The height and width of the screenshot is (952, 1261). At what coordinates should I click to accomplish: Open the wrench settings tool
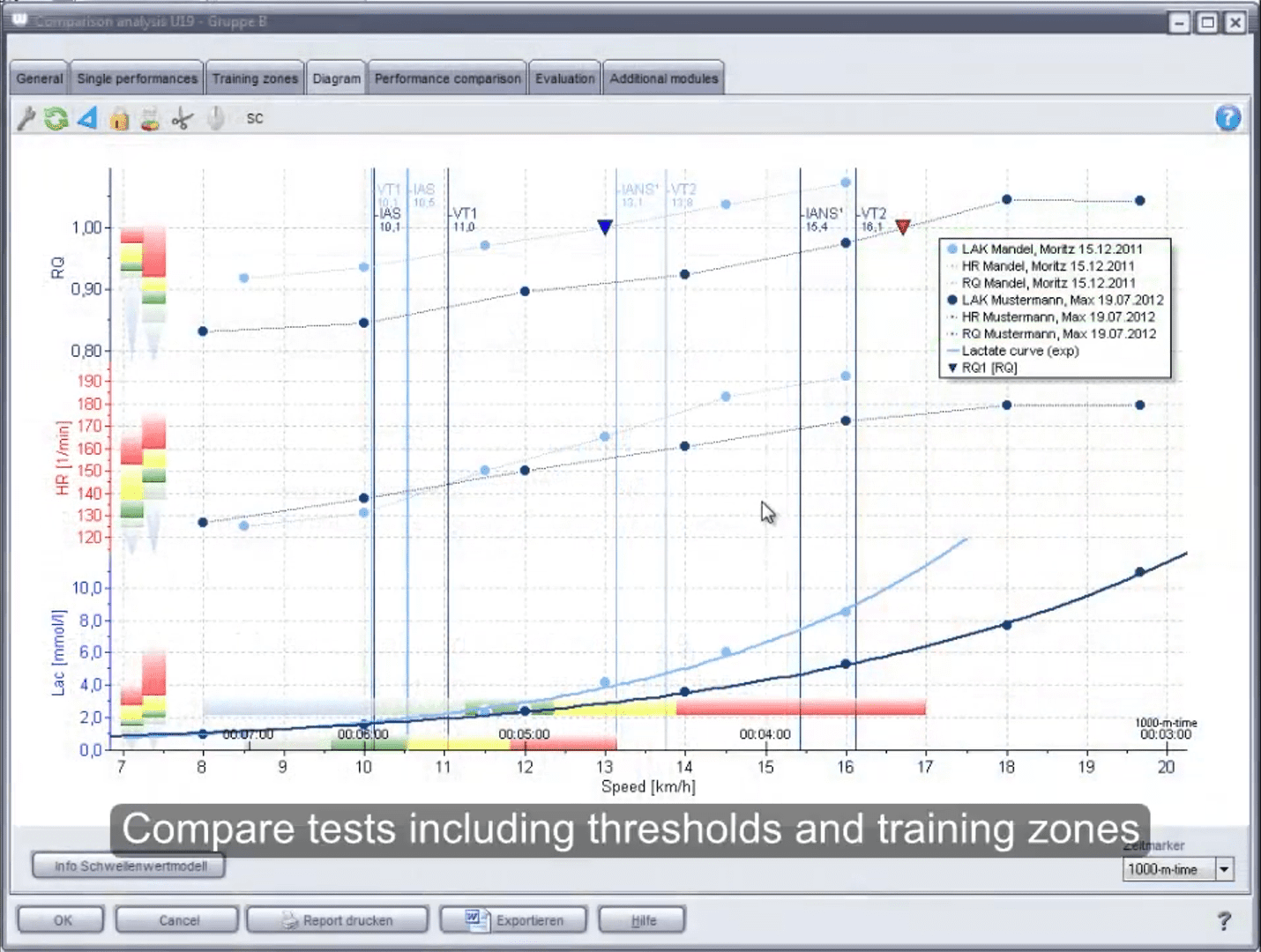[26, 117]
